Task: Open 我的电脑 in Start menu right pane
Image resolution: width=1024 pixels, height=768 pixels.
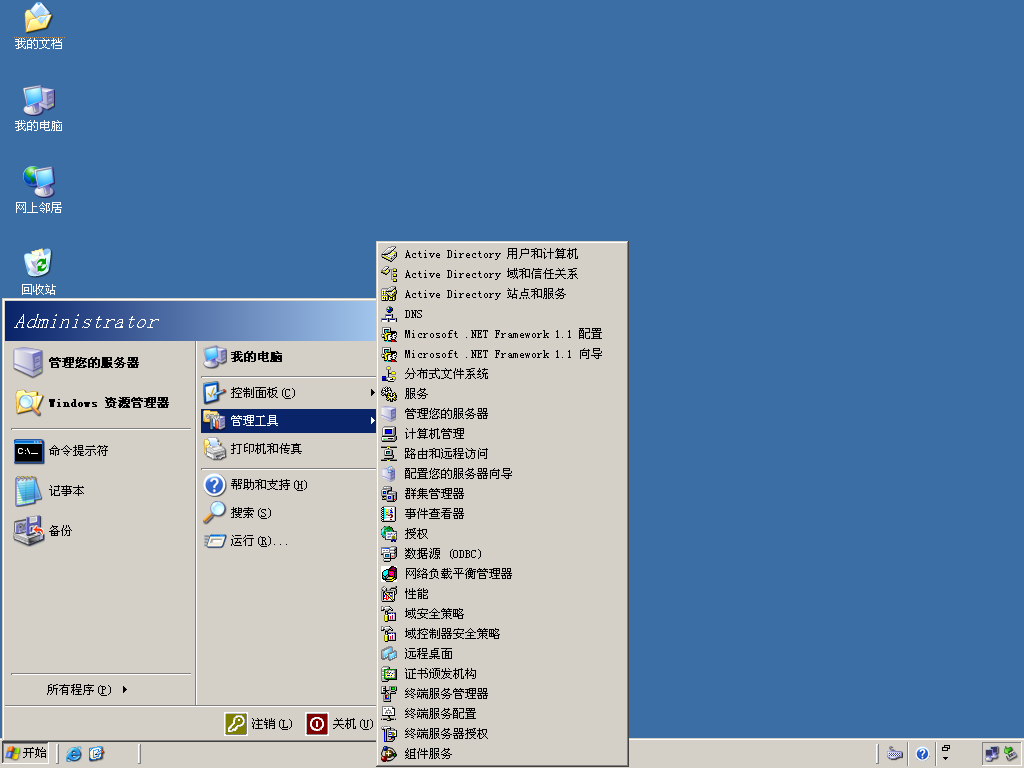Action: 289,357
